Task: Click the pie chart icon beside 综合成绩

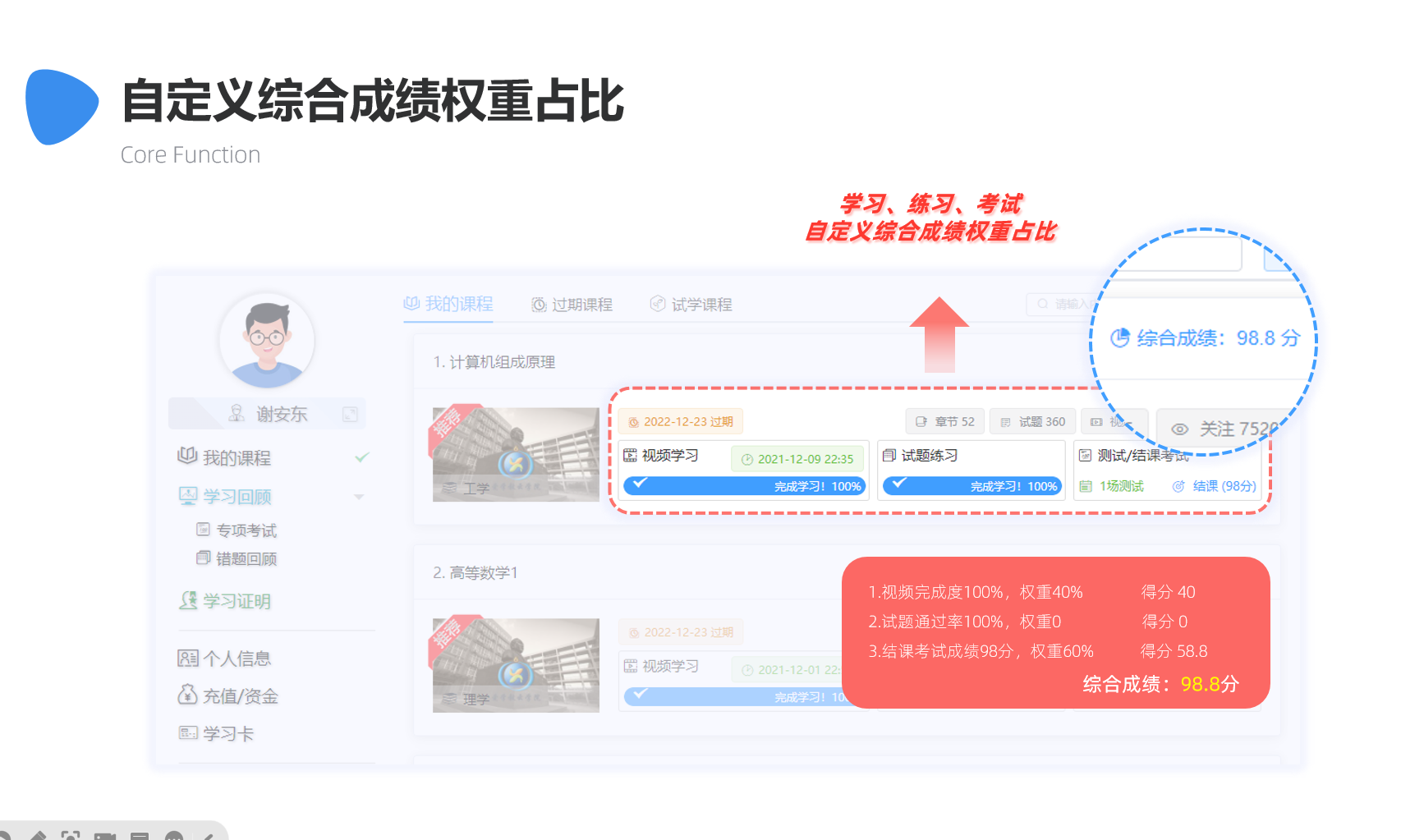Action: pos(1120,337)
